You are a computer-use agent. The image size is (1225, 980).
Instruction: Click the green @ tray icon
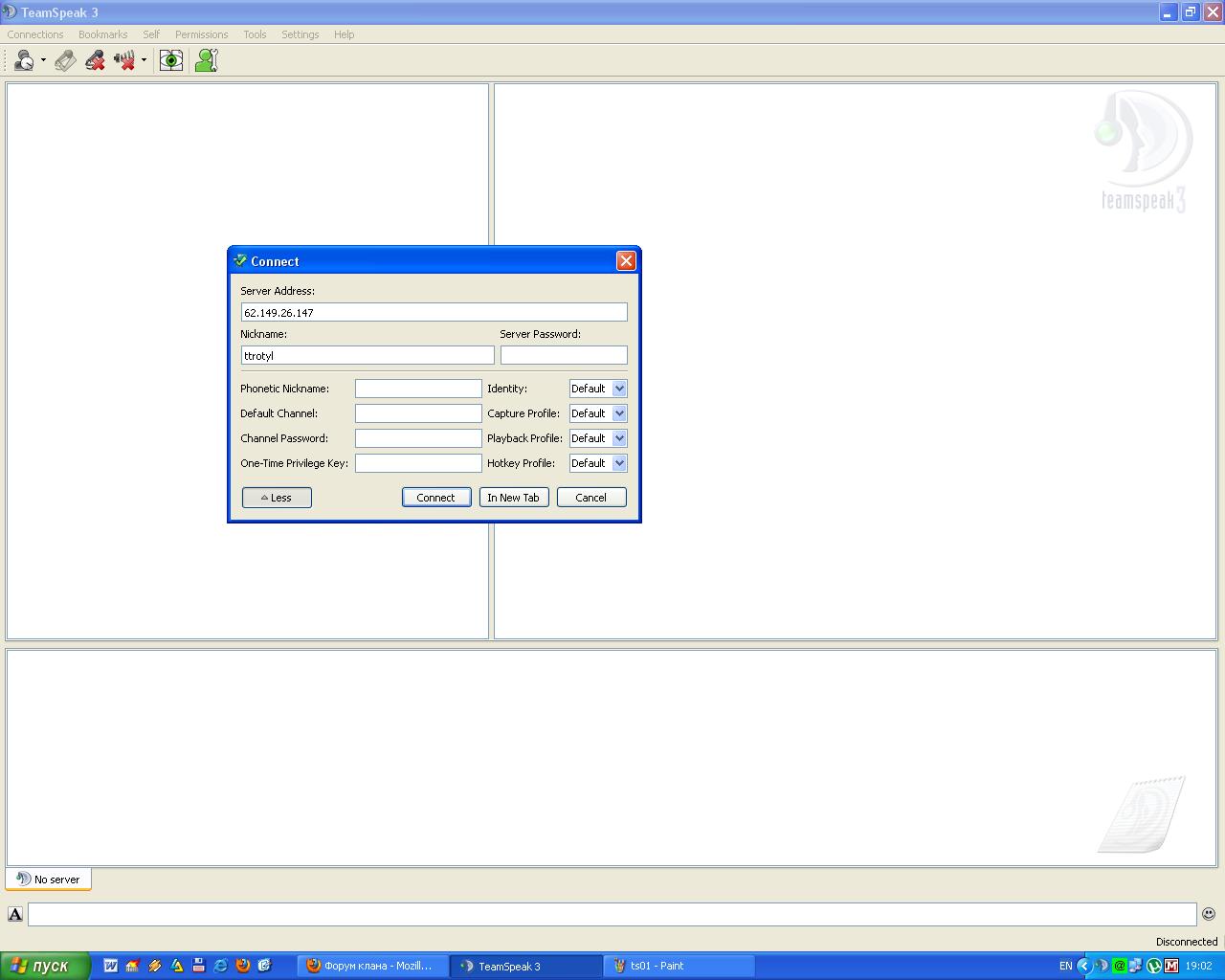pos(1119,966)
